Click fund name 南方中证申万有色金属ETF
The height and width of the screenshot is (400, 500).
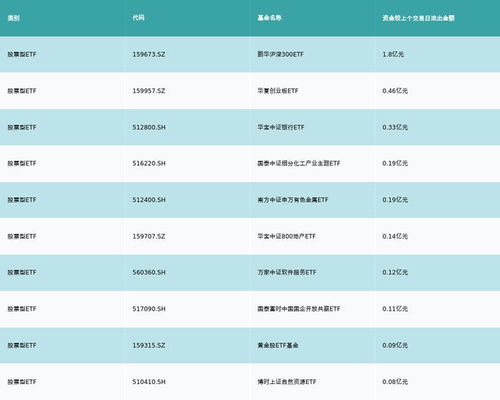click(x=293, y=200)
